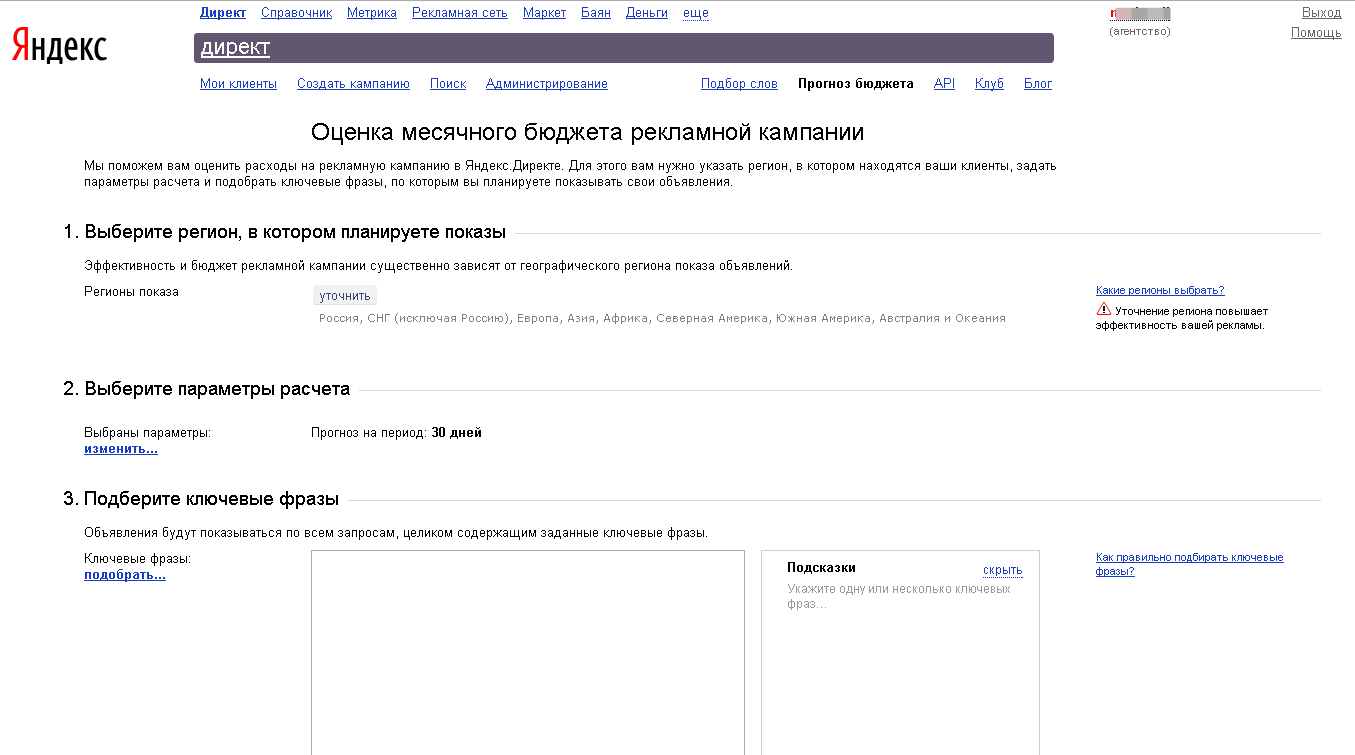Screen dimensions: 1355x755
Task: Open the 'API' page
Action: pyautogui.click(x=943, y=83)
